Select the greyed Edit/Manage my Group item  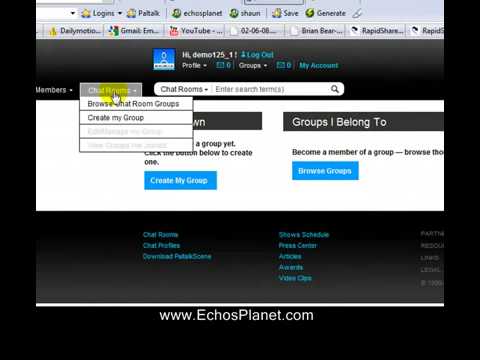[x=136, y=131]
